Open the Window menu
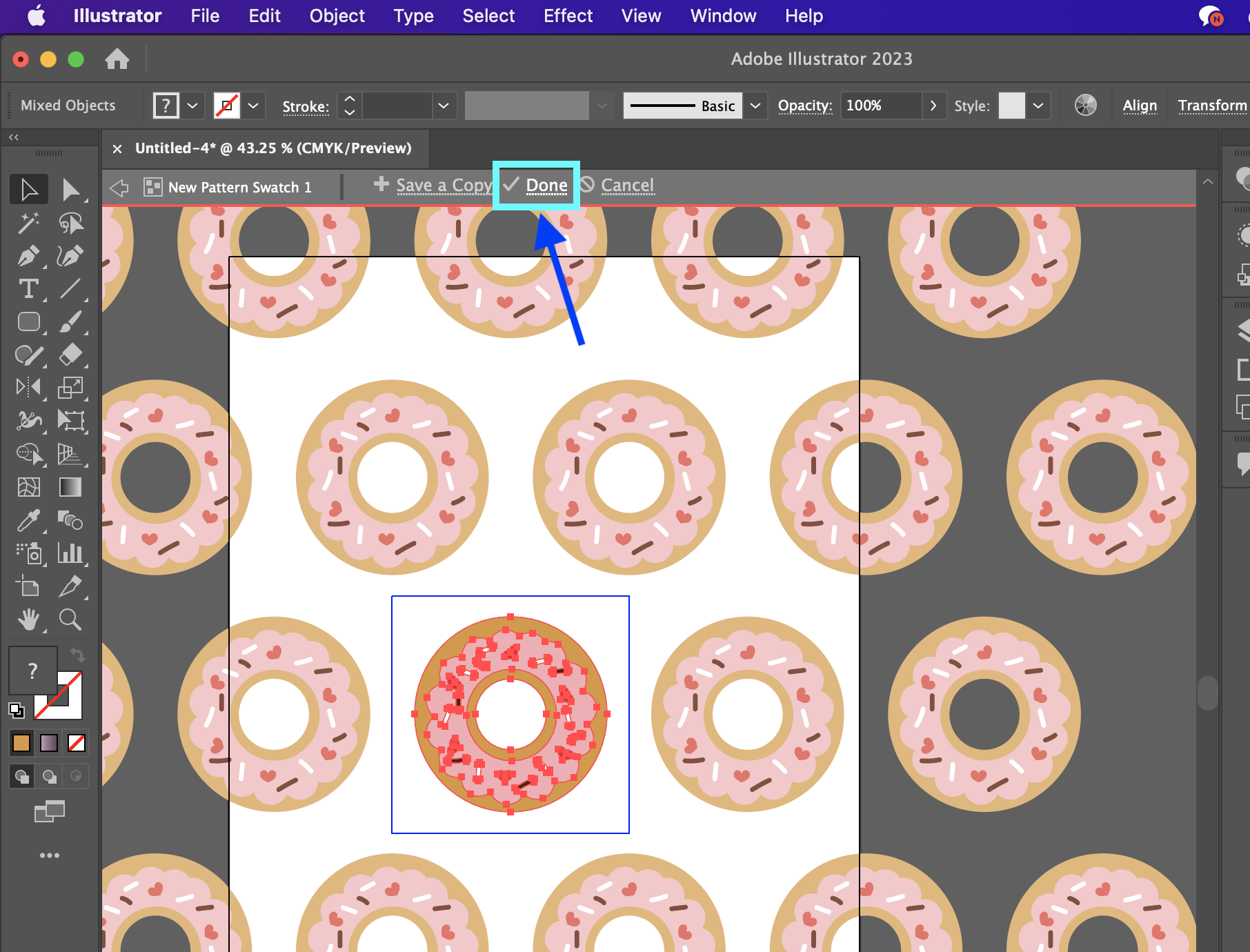The height and width of the screenshot is (952, 1250). point(723,16)
